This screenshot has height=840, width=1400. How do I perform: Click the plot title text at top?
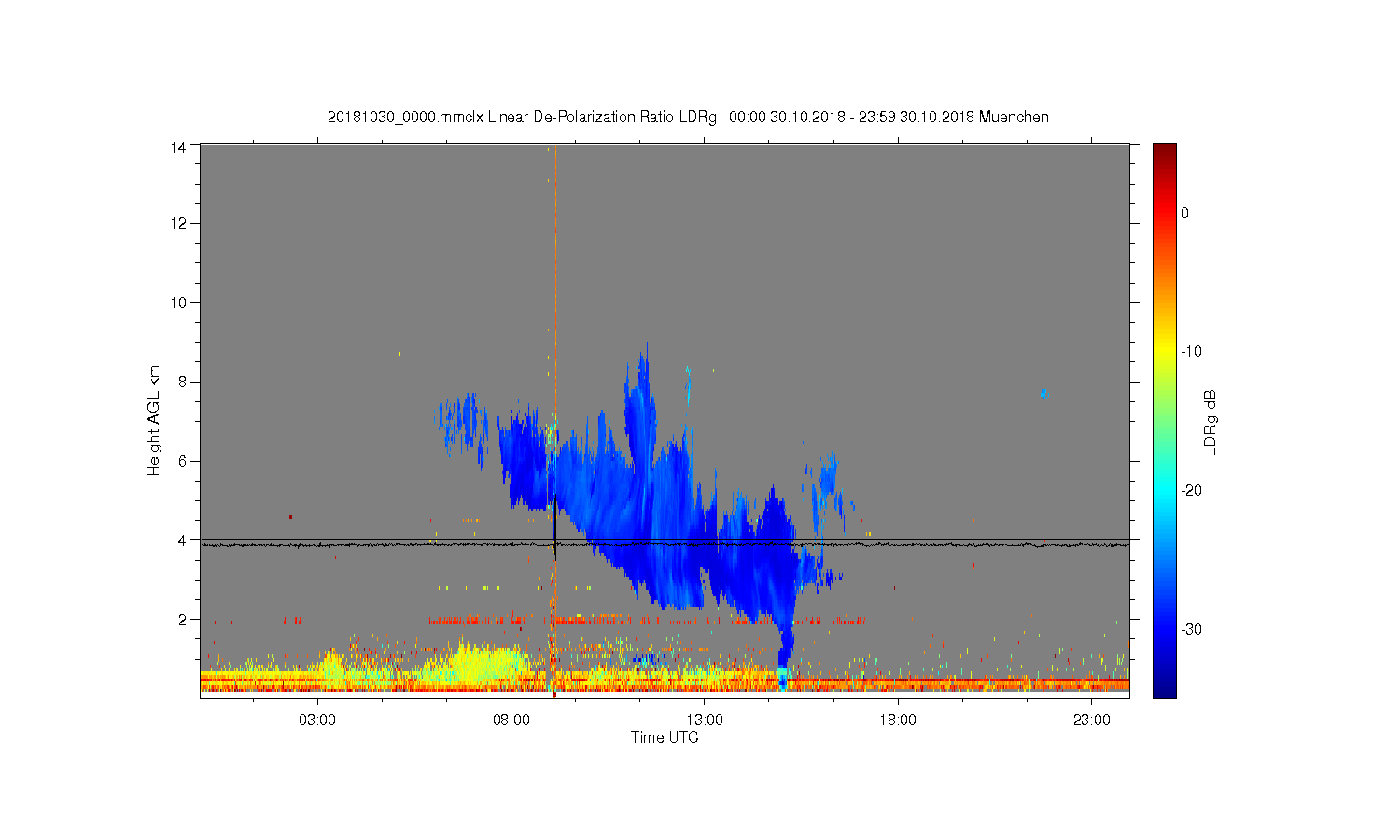click(688, 118)
